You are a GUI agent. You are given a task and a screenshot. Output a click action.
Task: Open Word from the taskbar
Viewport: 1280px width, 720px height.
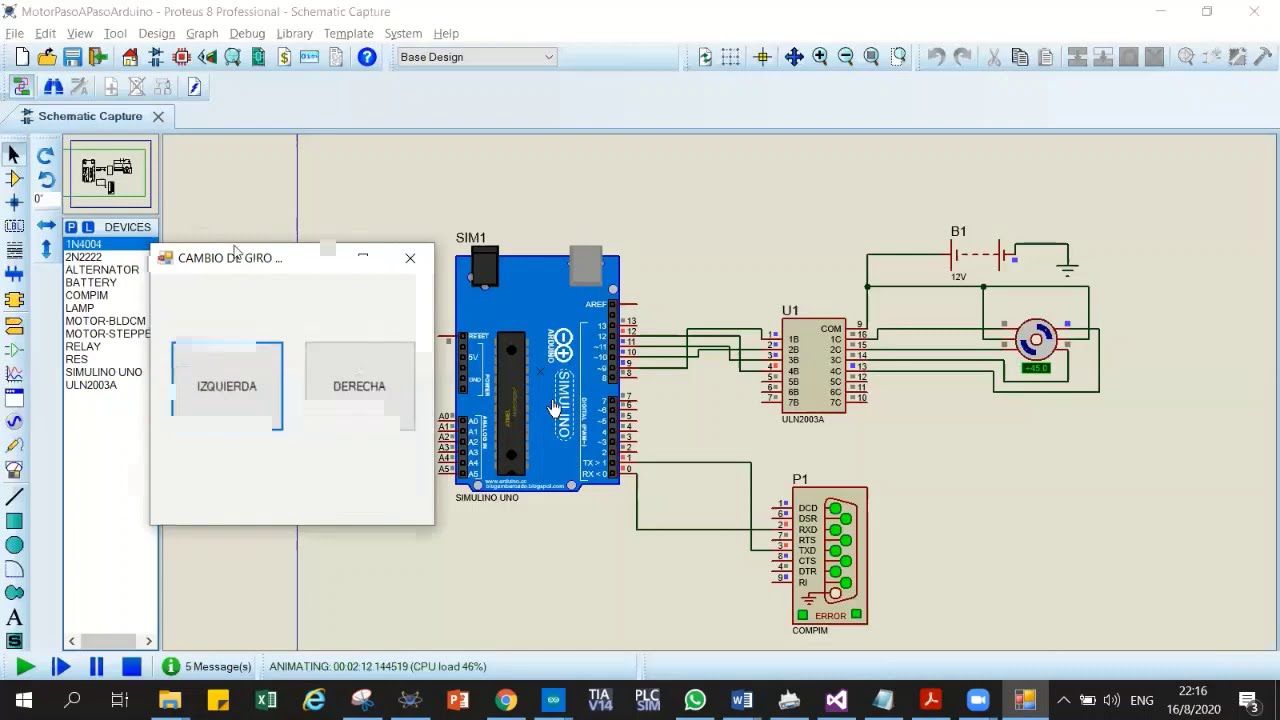742,700
